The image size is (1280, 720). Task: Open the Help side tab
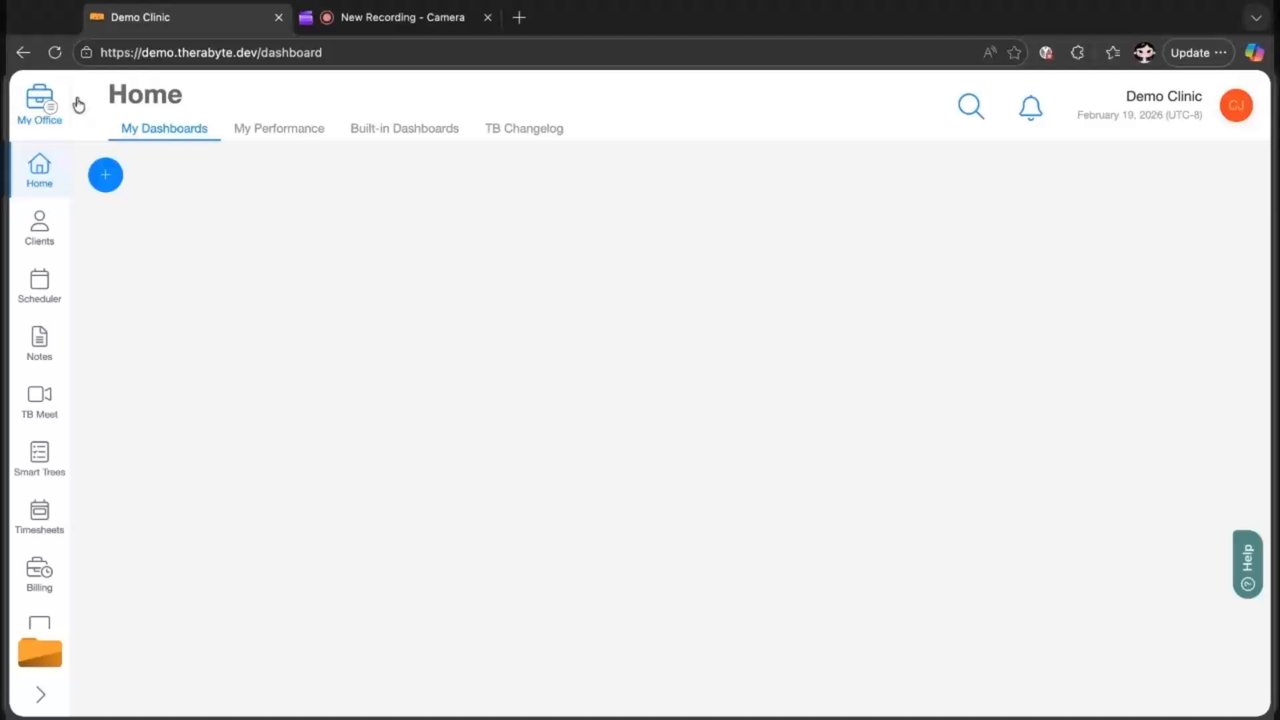(x=1247, y=564)
